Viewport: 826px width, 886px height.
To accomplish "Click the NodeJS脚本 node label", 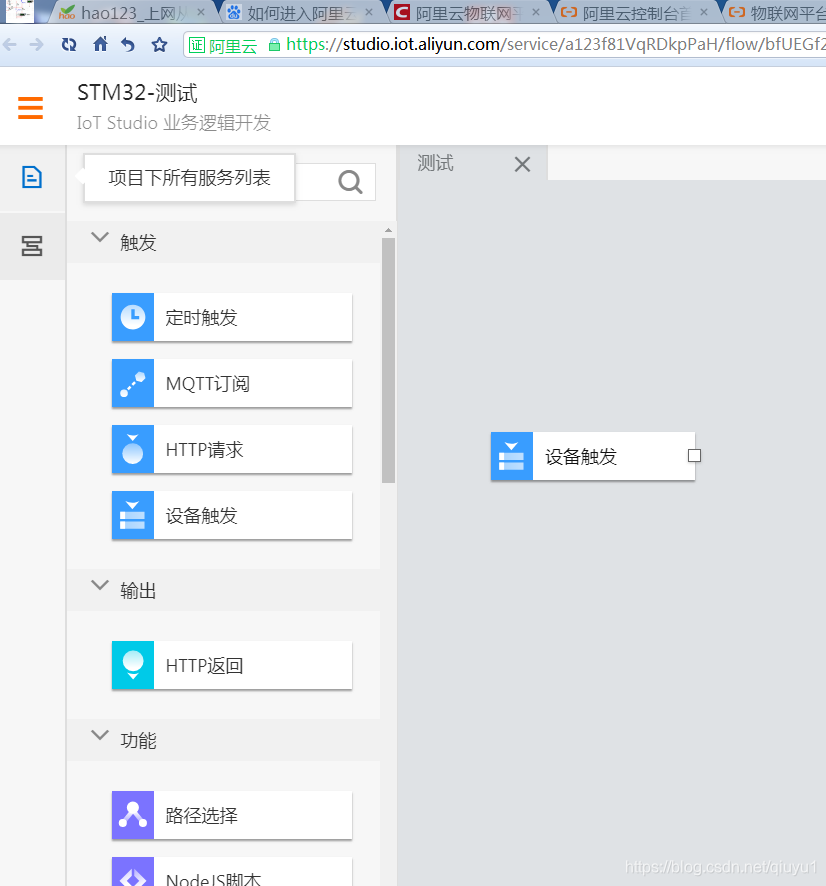I will tap(213, 879).
